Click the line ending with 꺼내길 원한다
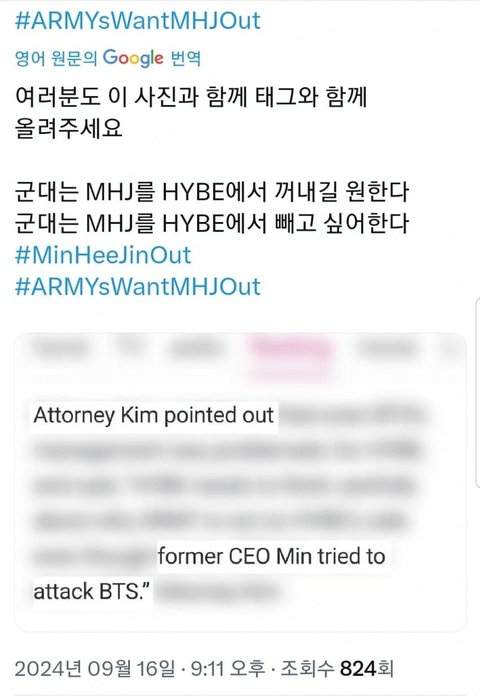This screenshot has height=699, width=480. pos(212,192)
